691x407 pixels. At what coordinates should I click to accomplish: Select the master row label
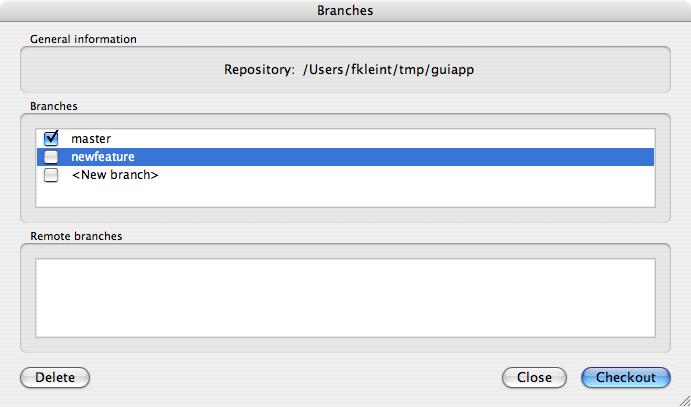91,138
